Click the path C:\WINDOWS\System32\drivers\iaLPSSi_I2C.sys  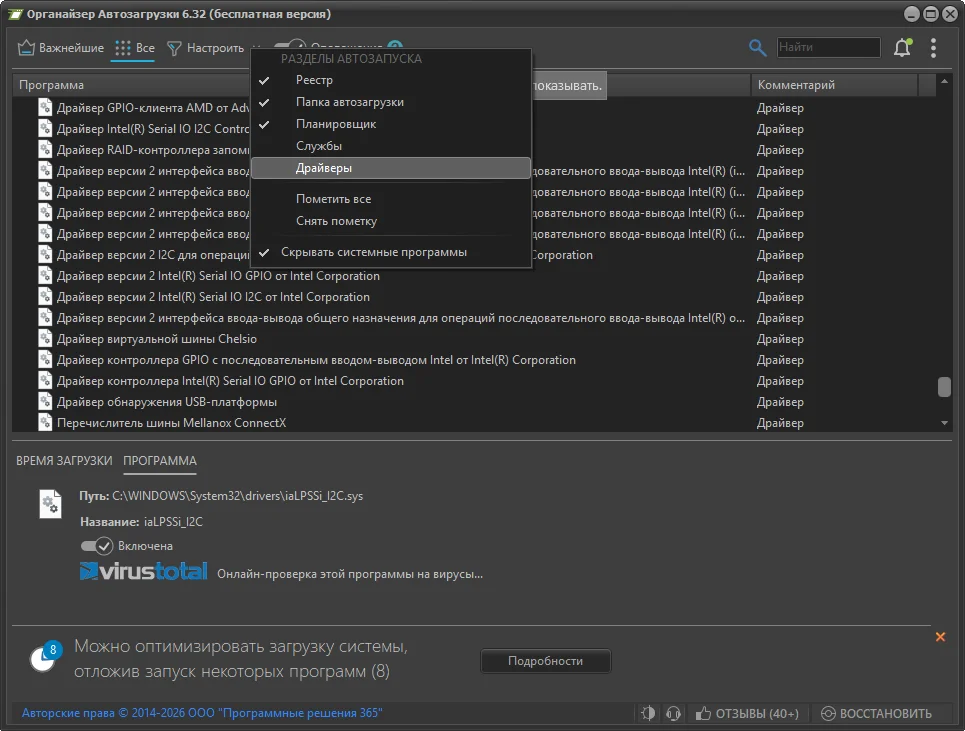pos(238,496)
